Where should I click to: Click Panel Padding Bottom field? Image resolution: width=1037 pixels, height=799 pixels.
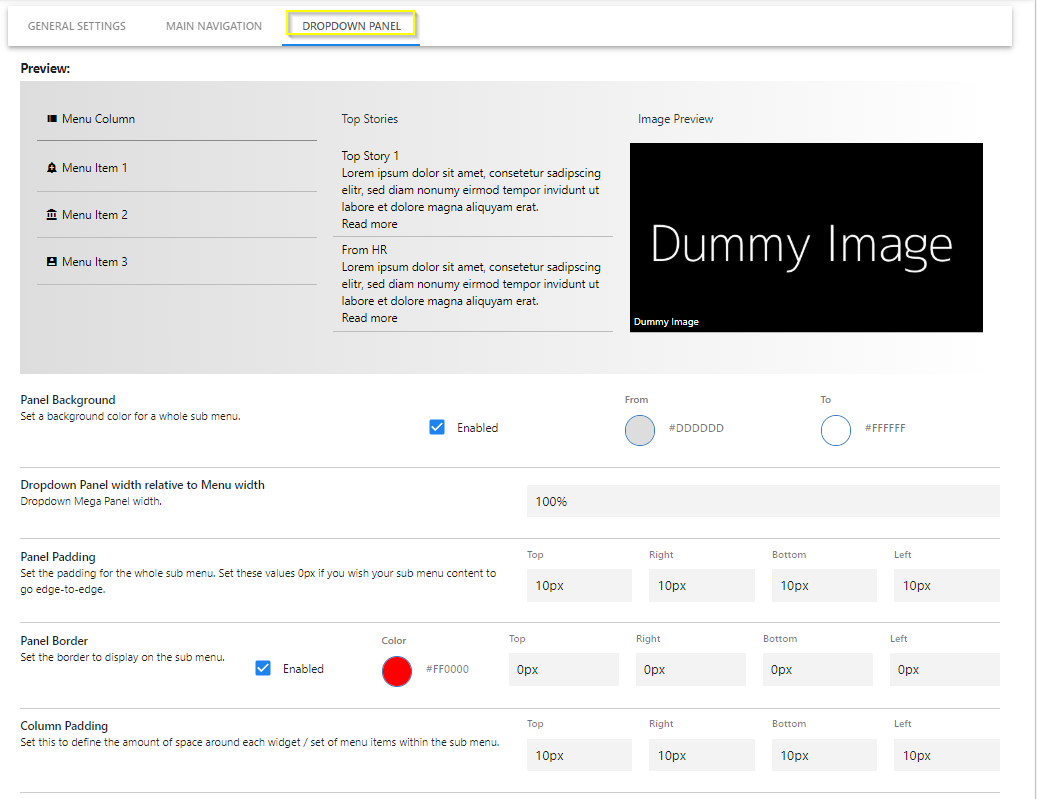click(824, 585)
